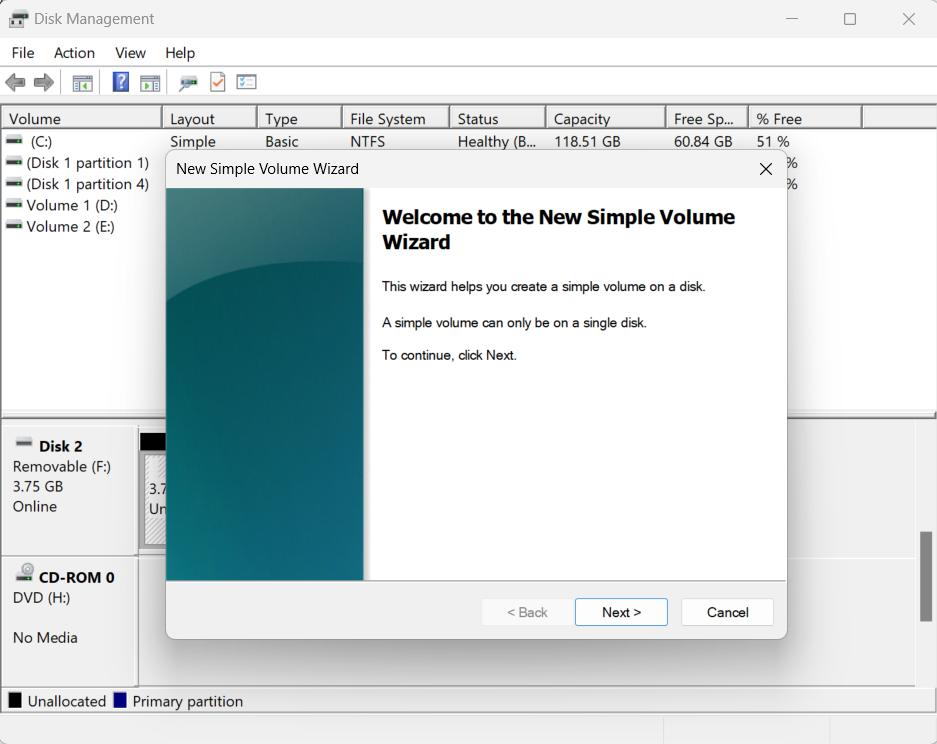Click the Properties checkmark toolbar icon

tap(217, 82)
